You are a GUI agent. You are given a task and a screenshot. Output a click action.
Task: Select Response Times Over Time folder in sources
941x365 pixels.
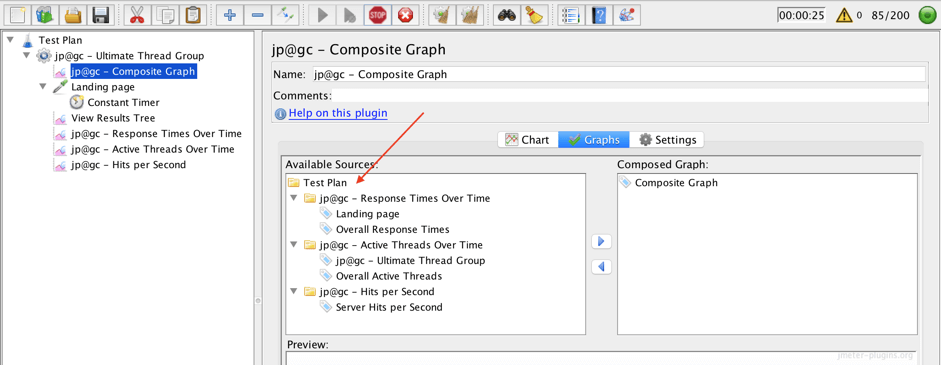click(x=404, y=198)
